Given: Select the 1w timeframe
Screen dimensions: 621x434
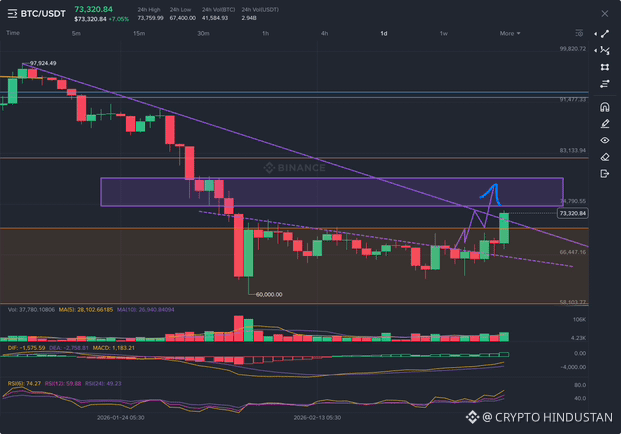Looking at the screenshot, I should pyautogui.click(x=444, y=33).
